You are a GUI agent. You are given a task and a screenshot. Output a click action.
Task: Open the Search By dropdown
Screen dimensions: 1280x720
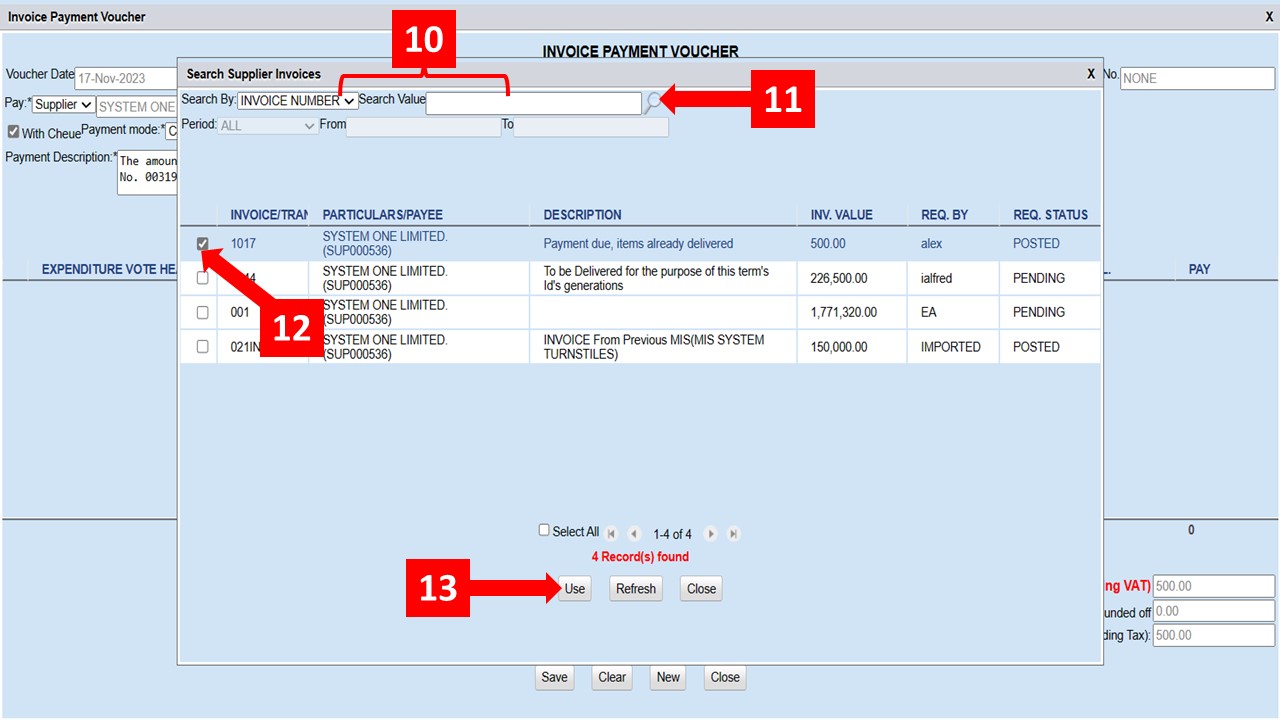point(297,101)
